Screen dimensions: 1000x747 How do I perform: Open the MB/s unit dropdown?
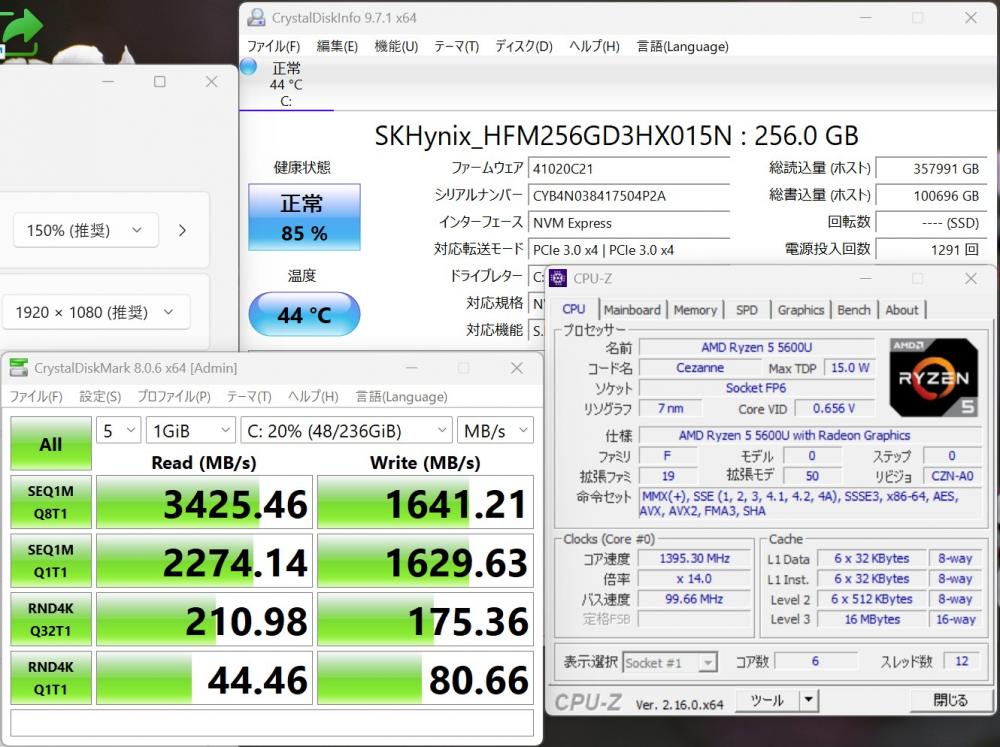(494, 430)
